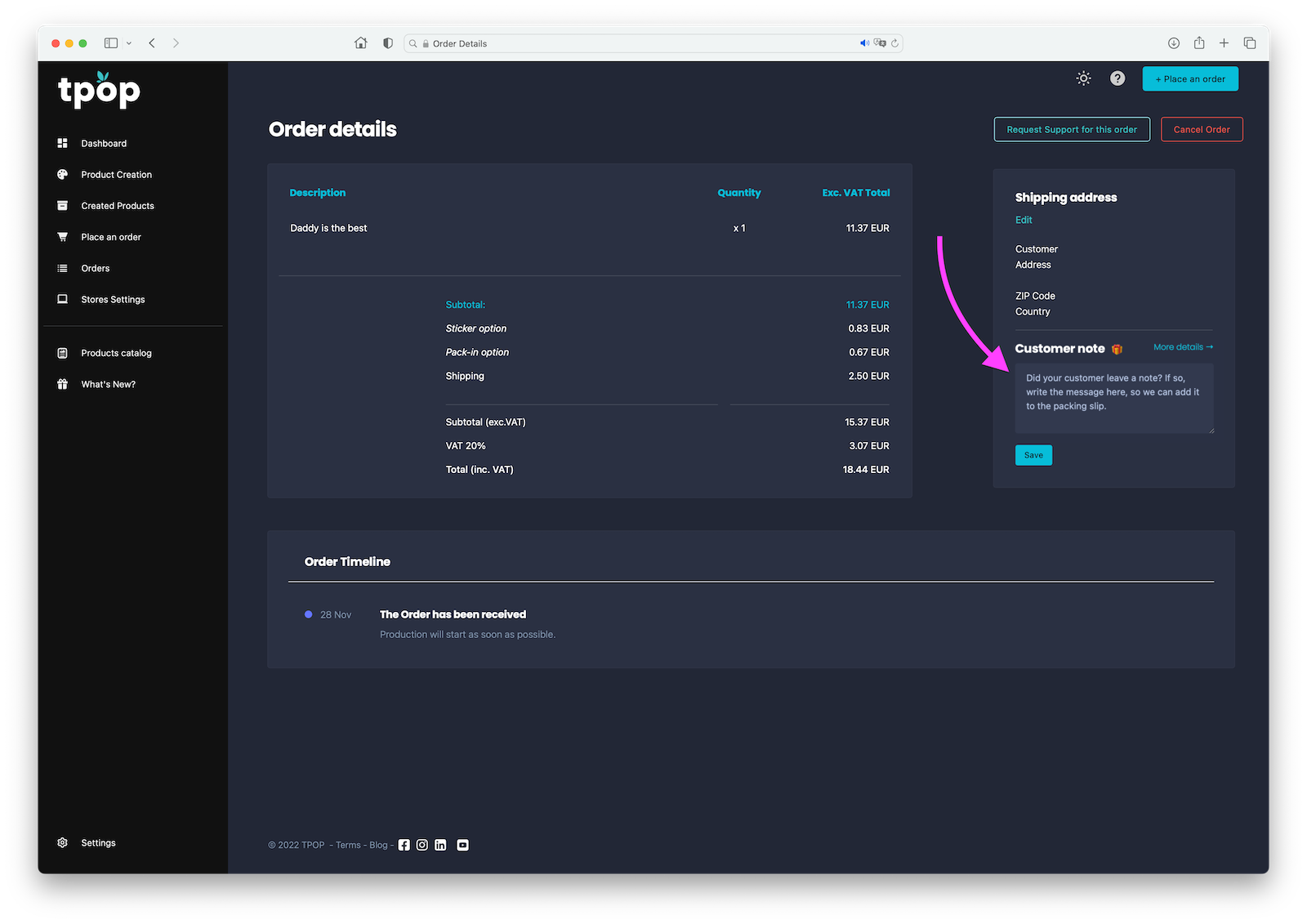The height and width of the screenshot is (924, 1307).
Task: Click the customer note text area
Action: tap(1113, 399)
